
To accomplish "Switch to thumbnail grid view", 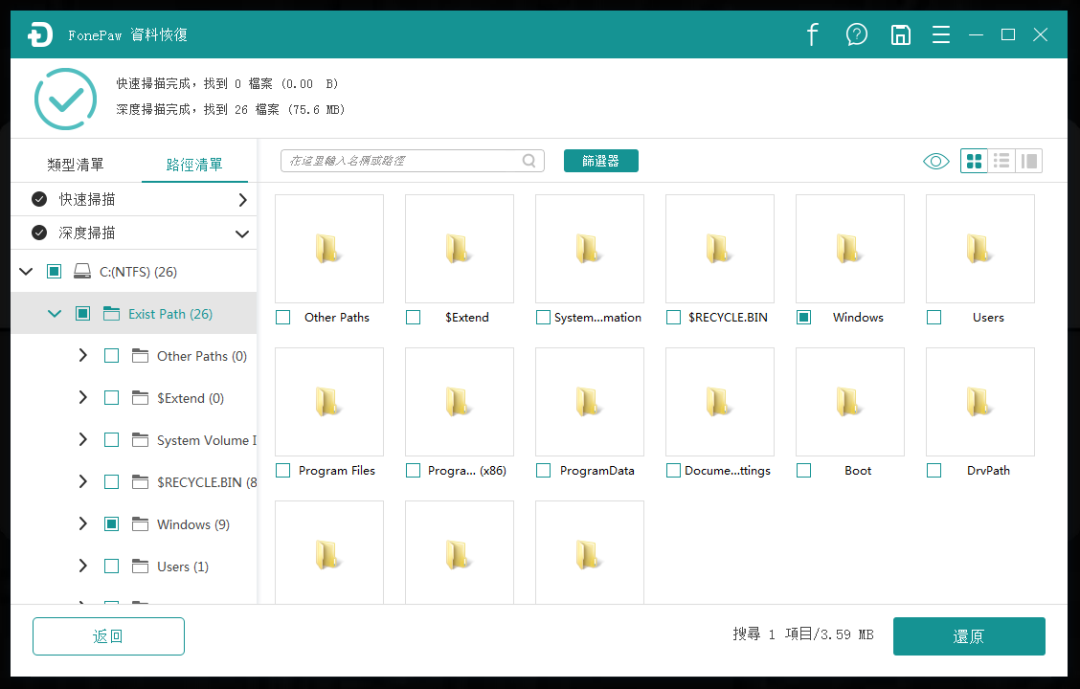I will coord(974,161).
